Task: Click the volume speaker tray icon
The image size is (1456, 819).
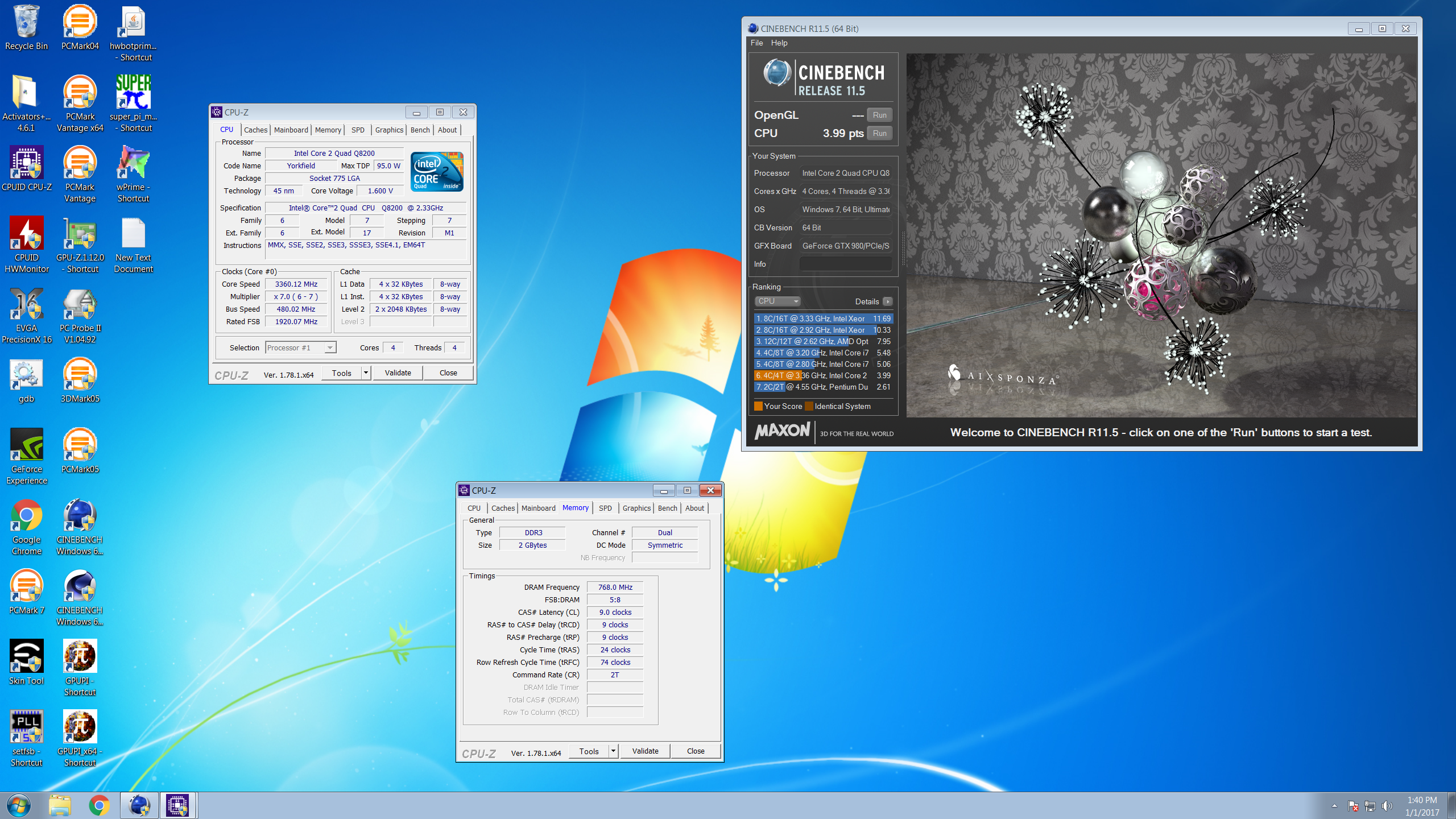Action: click(x=1387, y=805)
